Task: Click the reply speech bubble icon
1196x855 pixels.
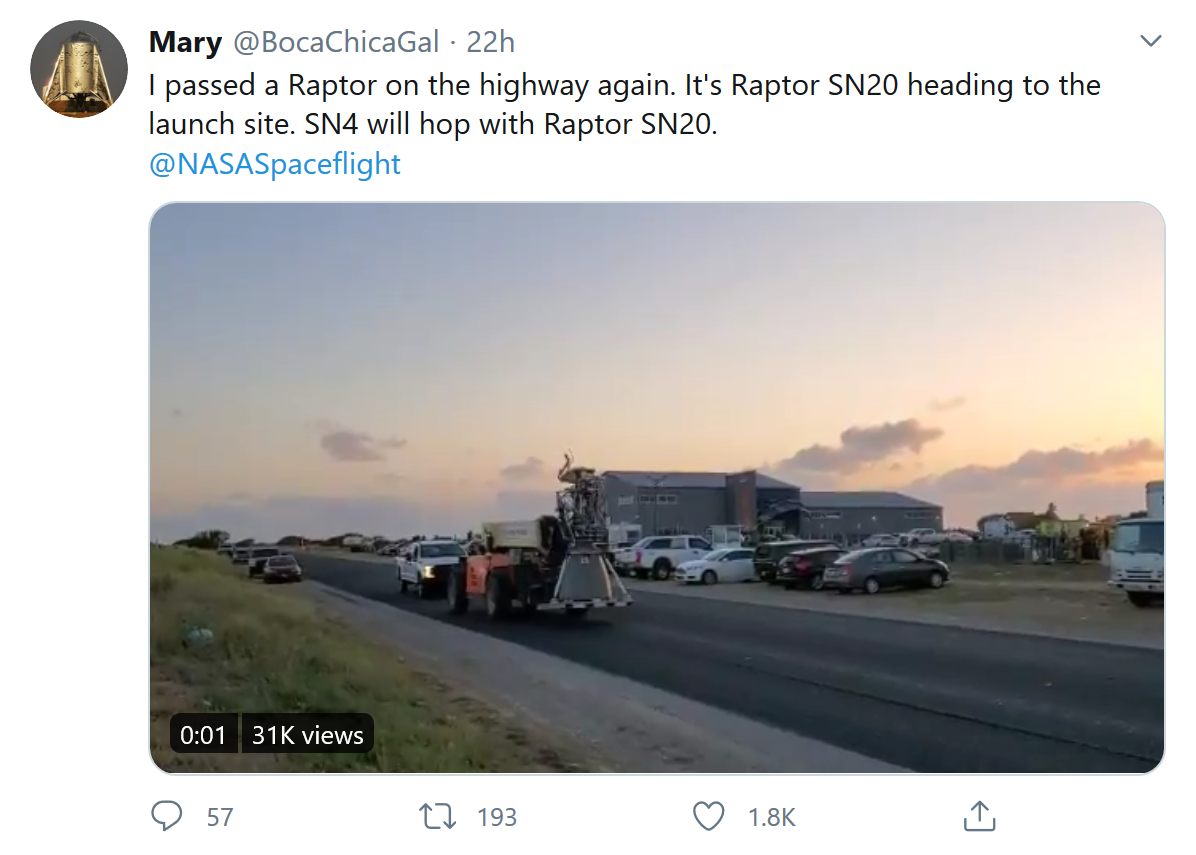Action: [166, 816]
